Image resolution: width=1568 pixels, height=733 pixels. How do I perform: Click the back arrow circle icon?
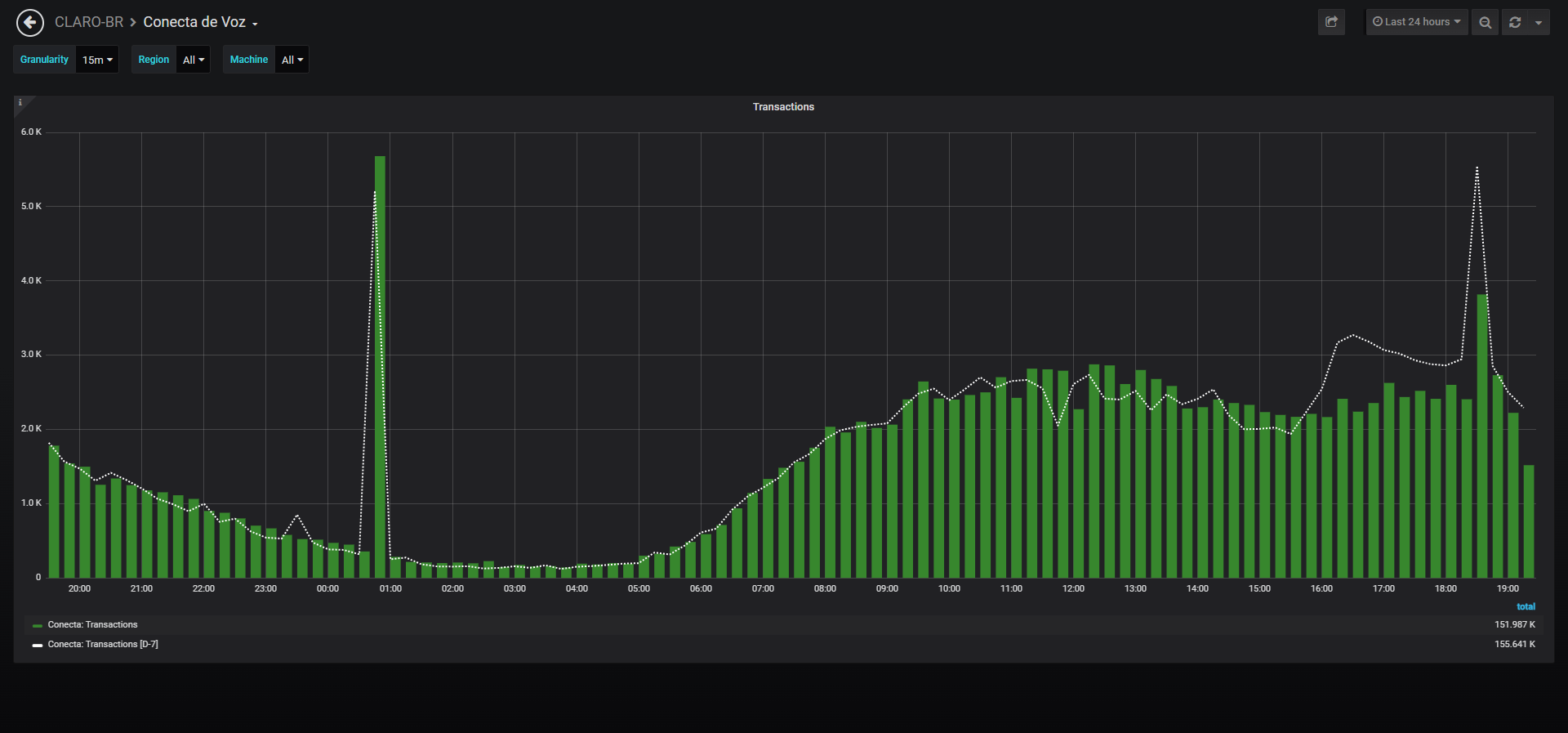click(x=30, y=23)
